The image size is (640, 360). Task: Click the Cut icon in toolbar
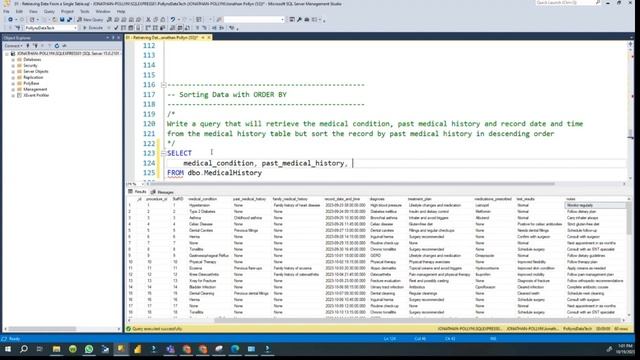click(148, 19)
